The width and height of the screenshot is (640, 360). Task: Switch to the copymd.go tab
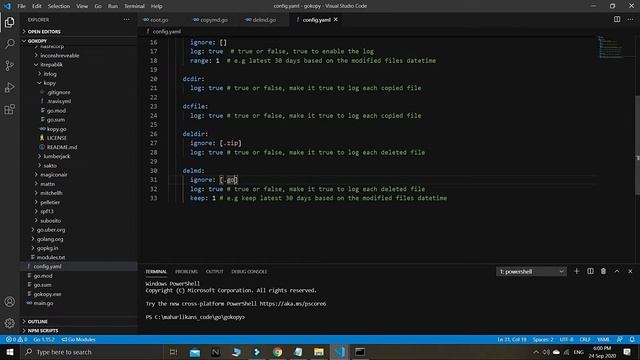coord(214,20)
